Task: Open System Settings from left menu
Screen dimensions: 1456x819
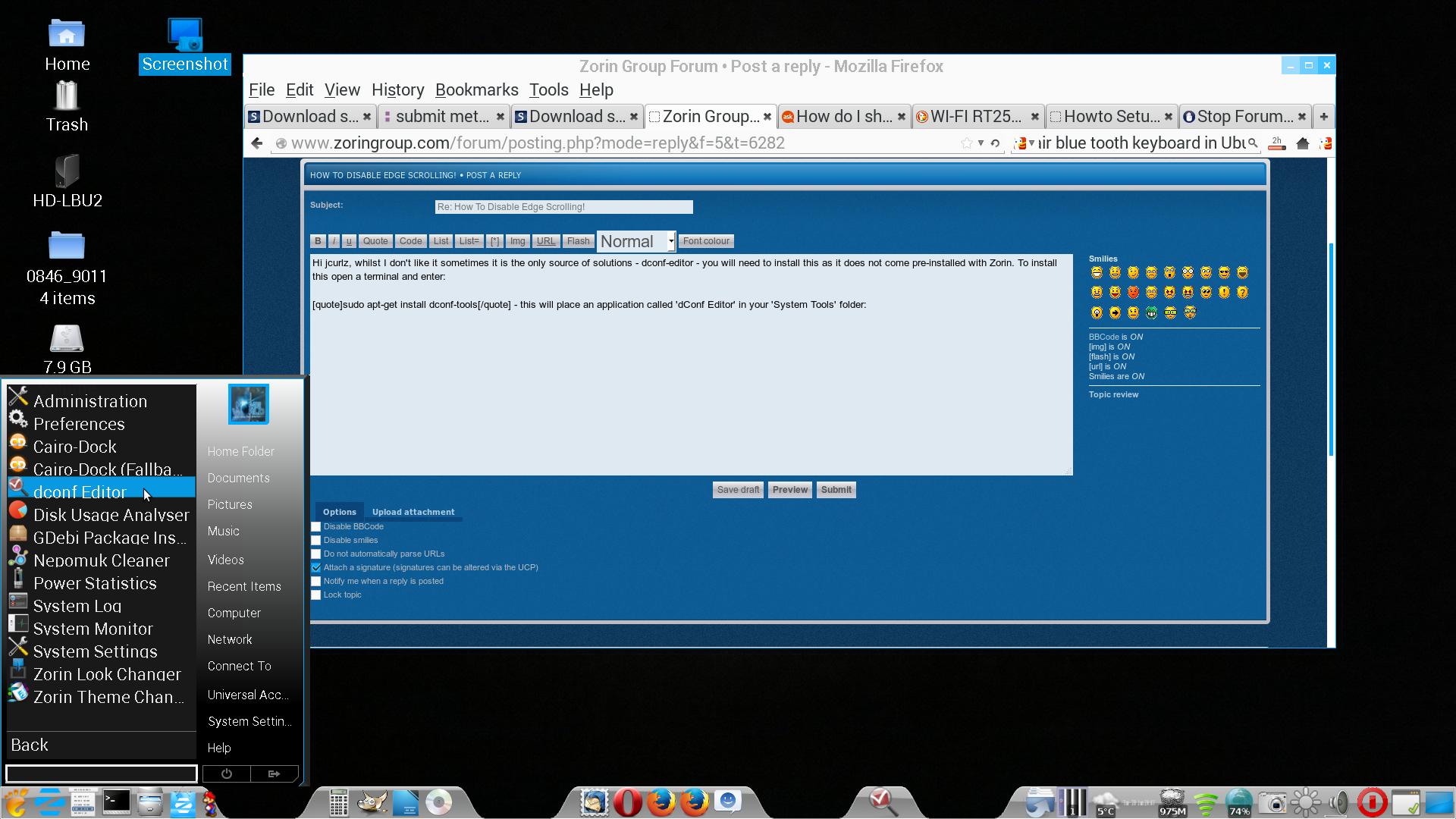Action: click(96, 651)
